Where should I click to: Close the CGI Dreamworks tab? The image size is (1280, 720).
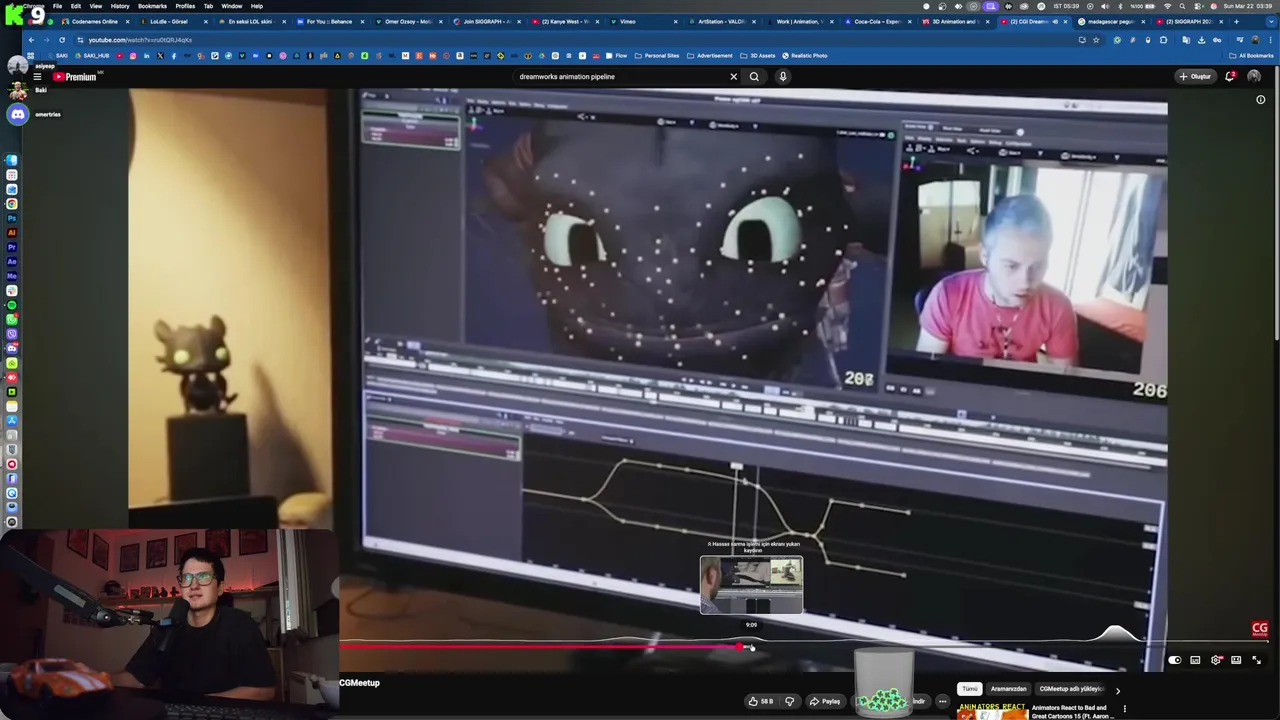[x=1065, y=21]
